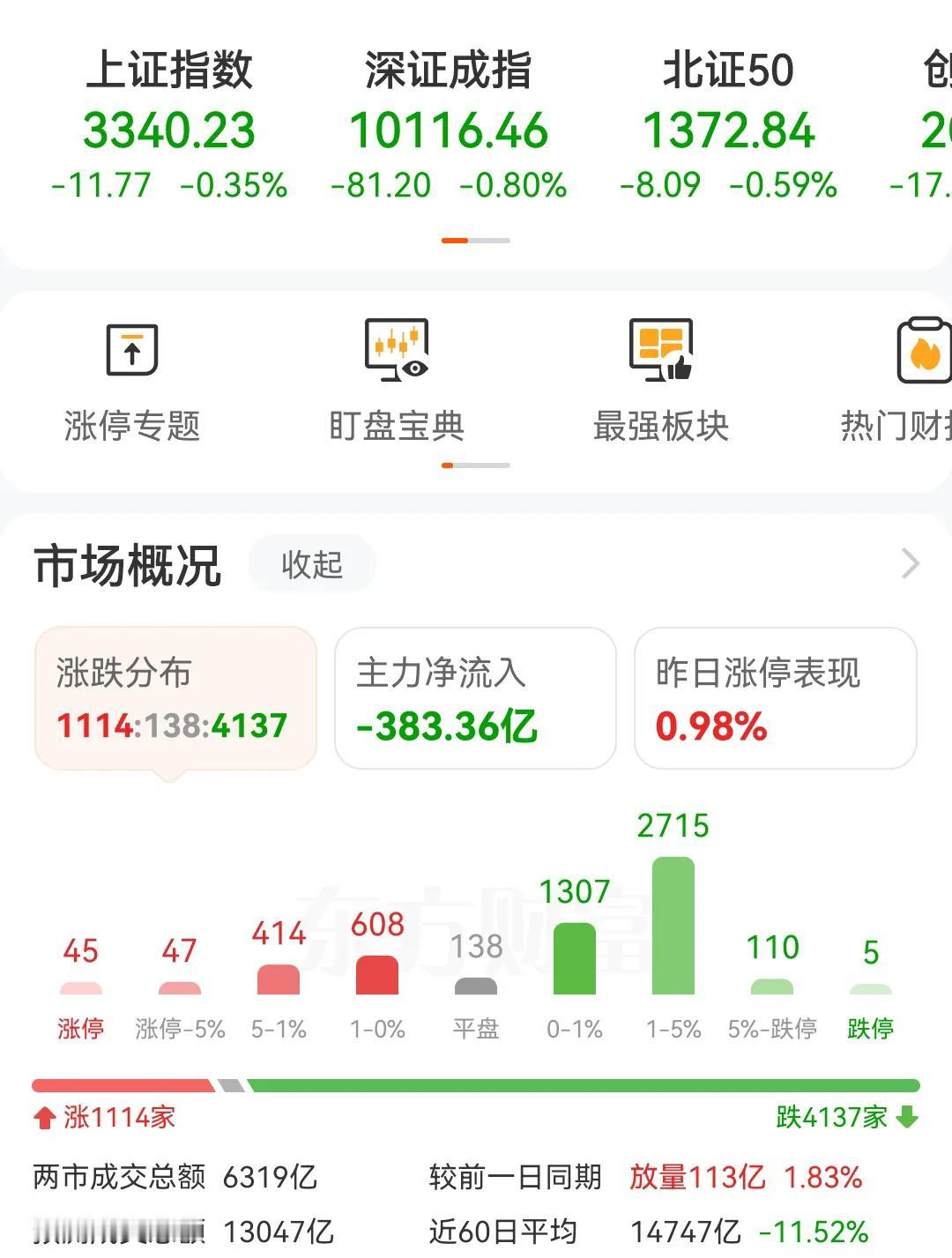Tap the green down arrow beside 跌4137家
Image resolution: width=952 pixels, height=1258 pixels.
pos(907,1117)
